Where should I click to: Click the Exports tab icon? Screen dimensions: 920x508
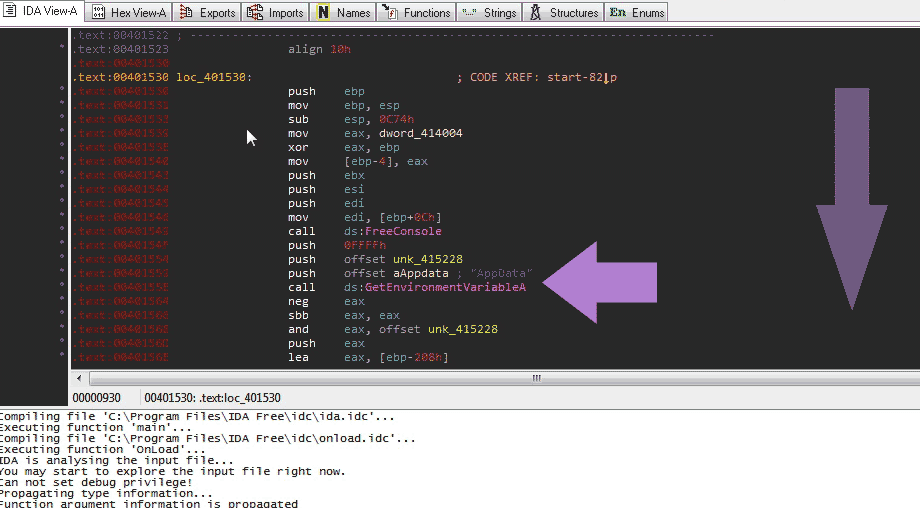[185, 13]
